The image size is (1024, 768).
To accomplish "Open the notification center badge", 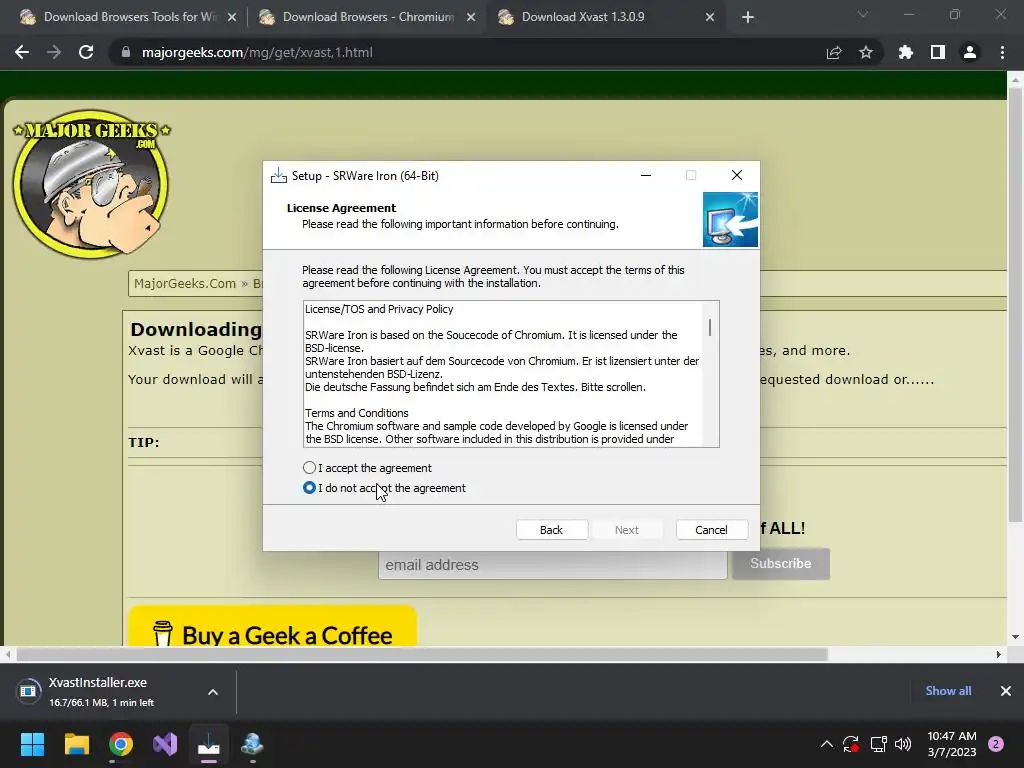I will [996, 744].
